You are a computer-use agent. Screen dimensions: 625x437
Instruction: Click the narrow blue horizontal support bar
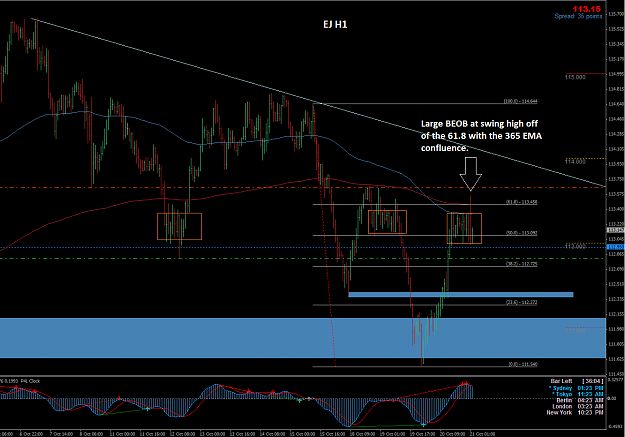point(461,295)
